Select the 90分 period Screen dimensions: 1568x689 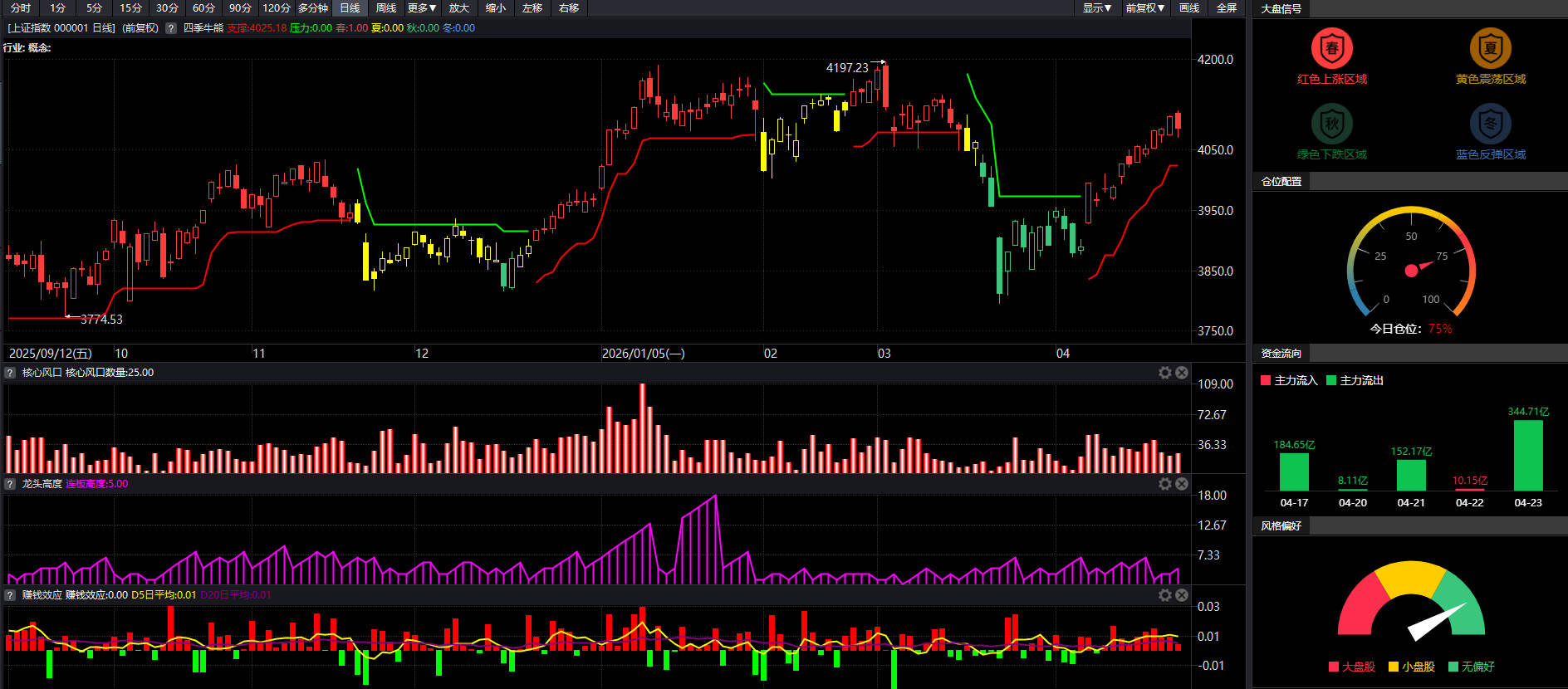pyautogui.click(x=240, y=8)
